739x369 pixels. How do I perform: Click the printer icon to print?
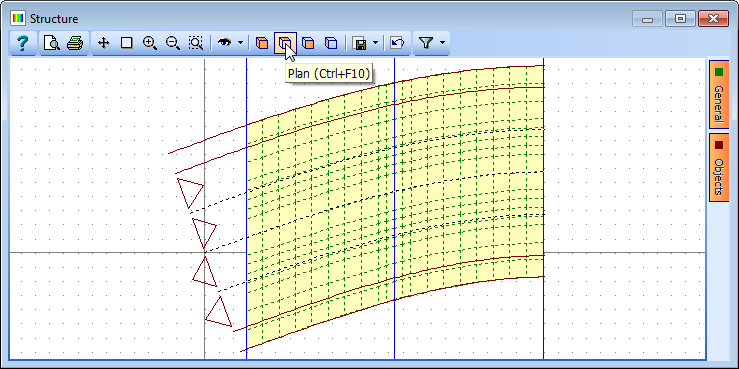pyautogui.click(x=75, y=43)
